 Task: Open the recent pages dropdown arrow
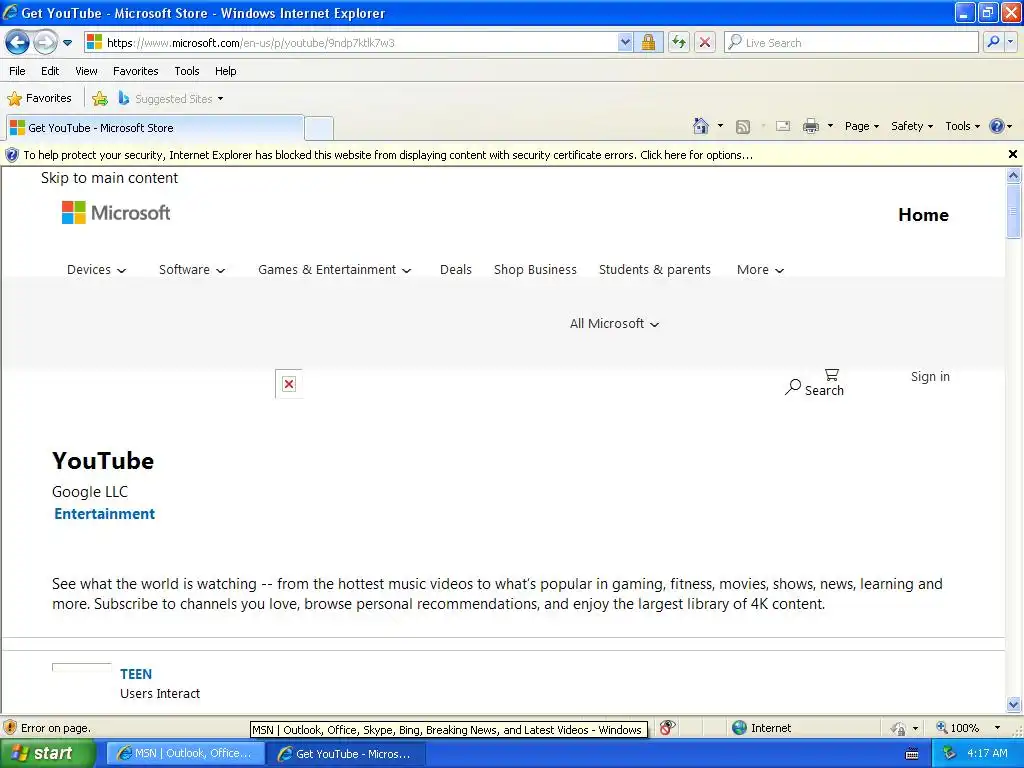(67, 43)
